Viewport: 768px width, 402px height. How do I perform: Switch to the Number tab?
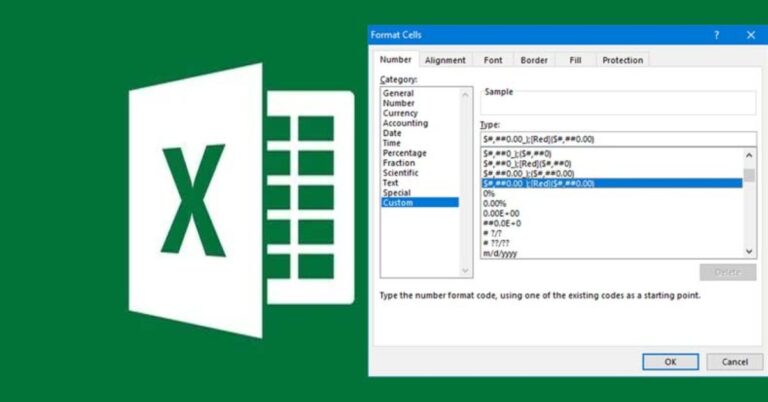(x=395, y=60)
